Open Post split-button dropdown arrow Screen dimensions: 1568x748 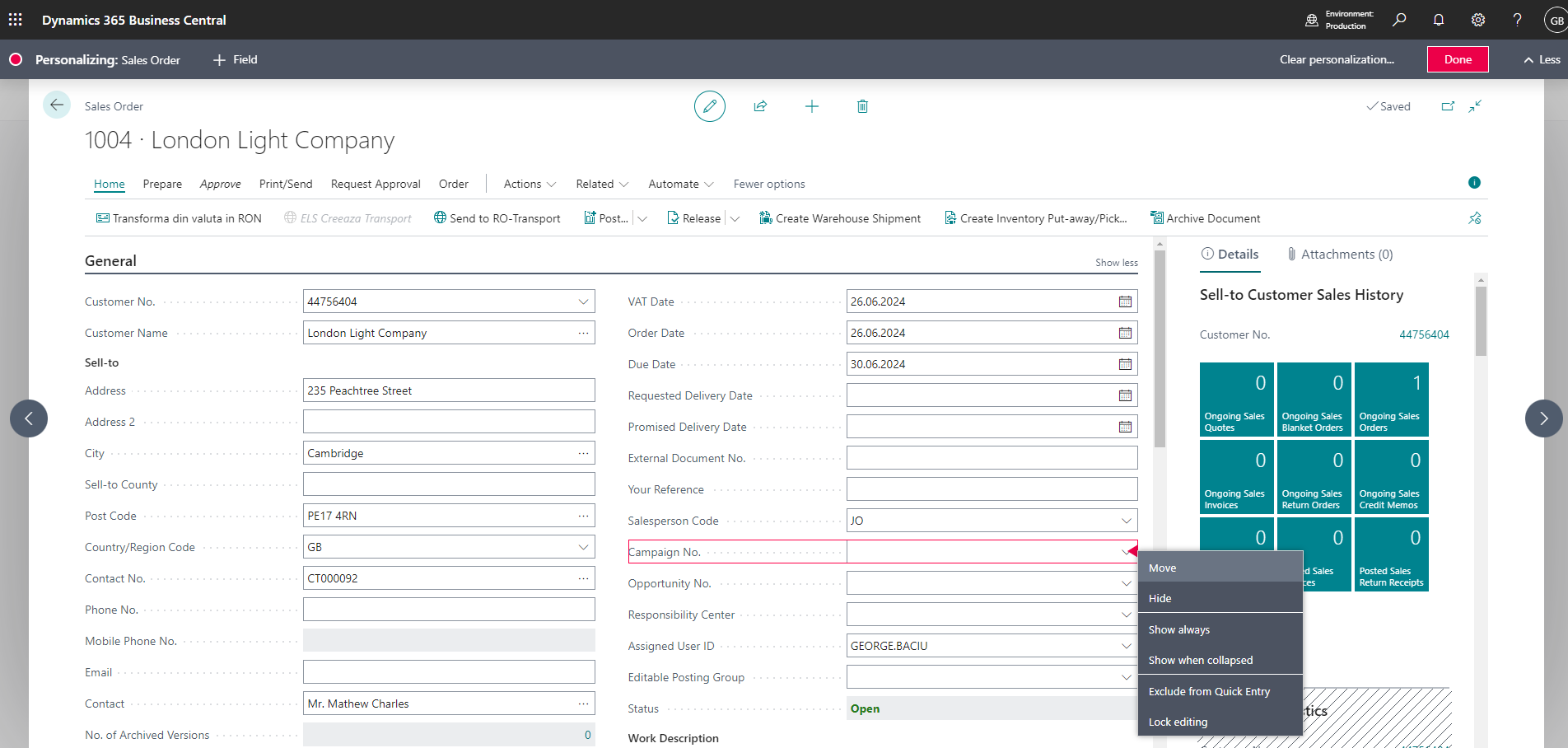[642, 218]
